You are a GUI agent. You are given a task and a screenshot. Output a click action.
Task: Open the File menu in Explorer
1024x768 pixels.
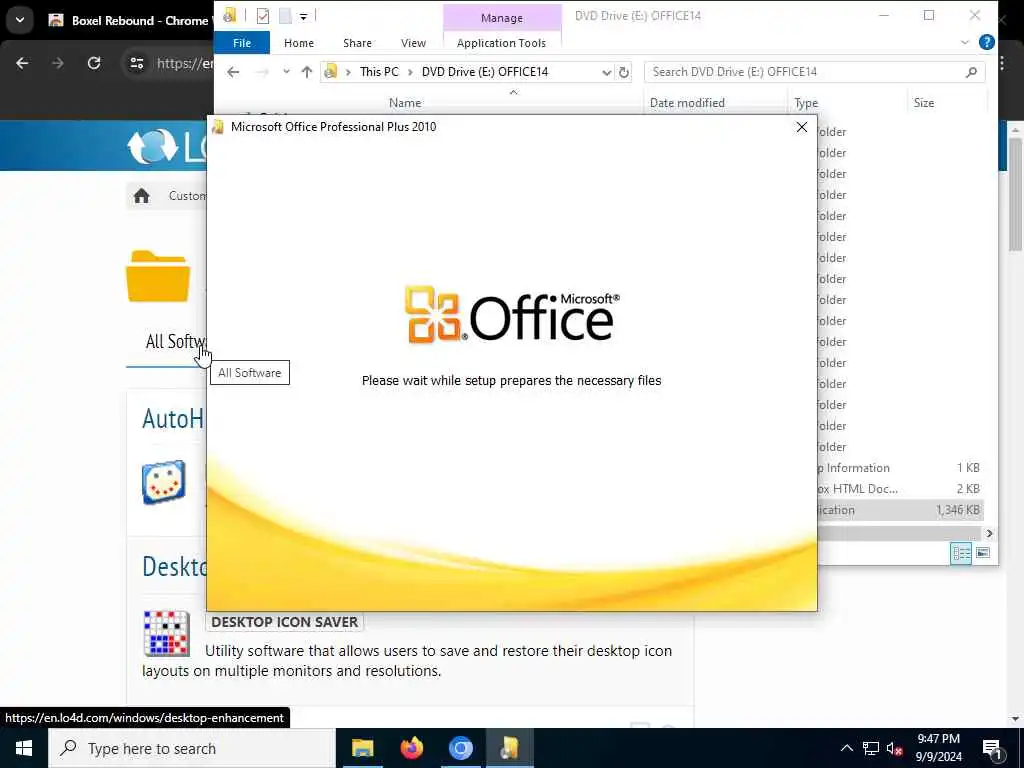242,43
